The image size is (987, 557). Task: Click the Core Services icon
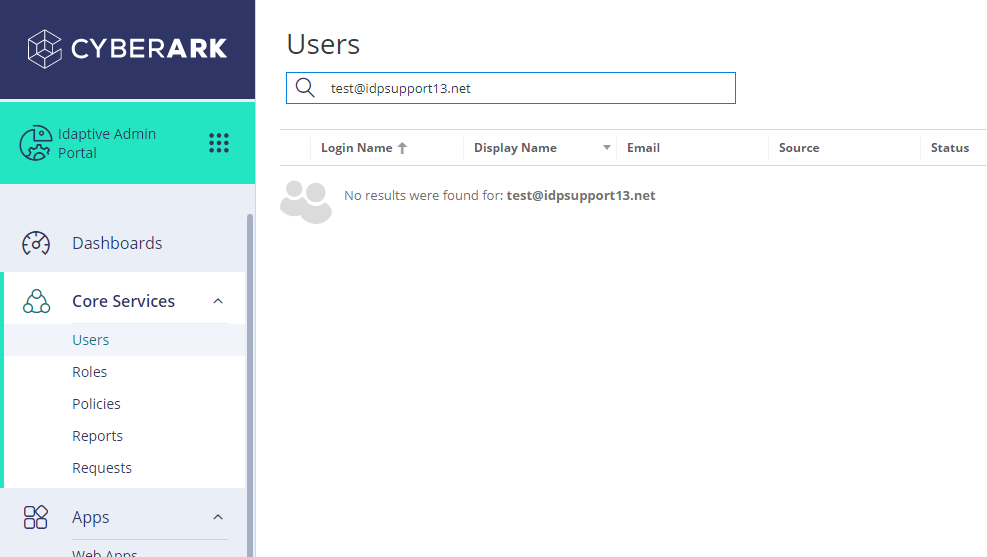36,301
